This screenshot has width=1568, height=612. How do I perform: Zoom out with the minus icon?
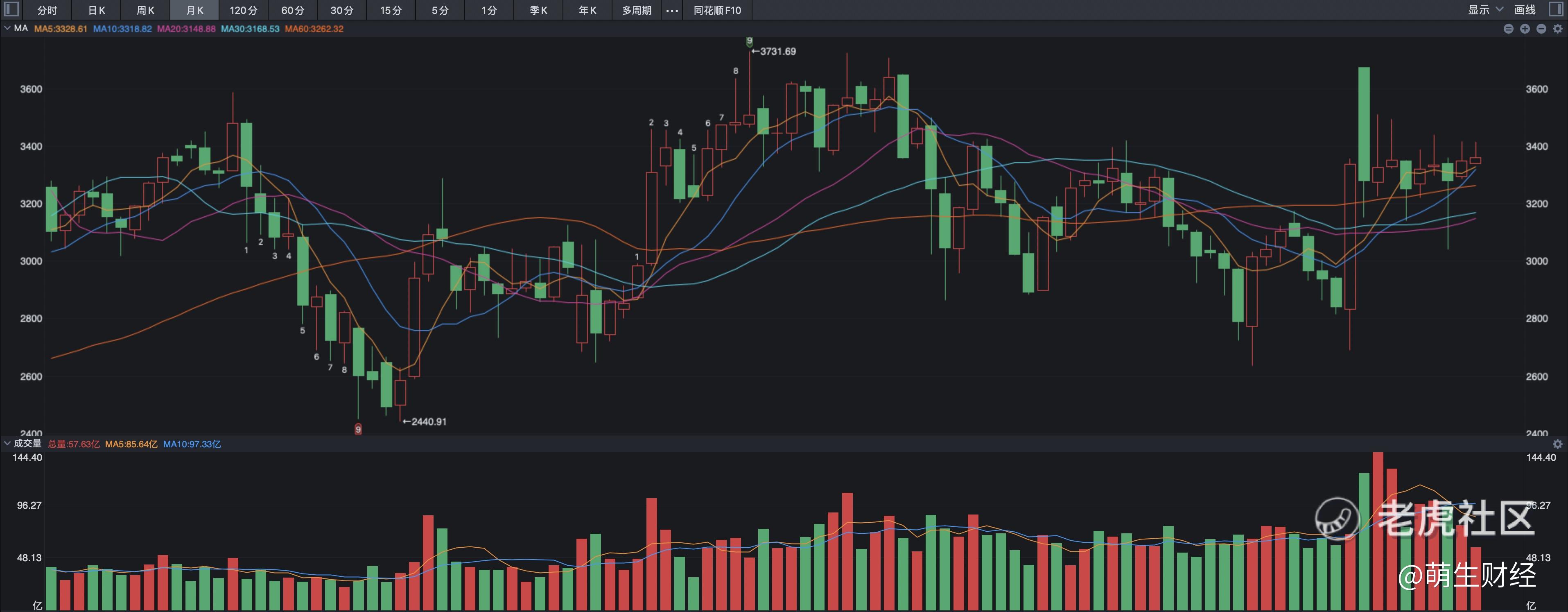coord(1541,29)
